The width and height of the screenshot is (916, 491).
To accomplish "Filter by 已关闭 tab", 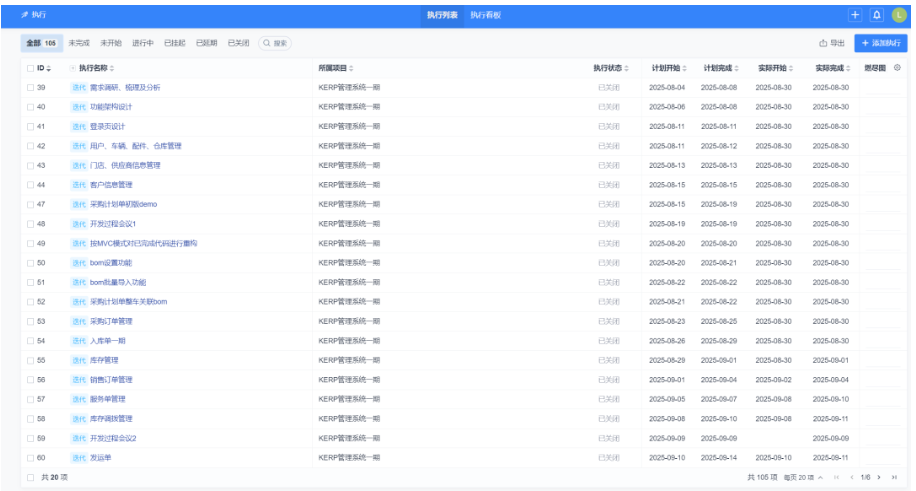I will point(238,43).
